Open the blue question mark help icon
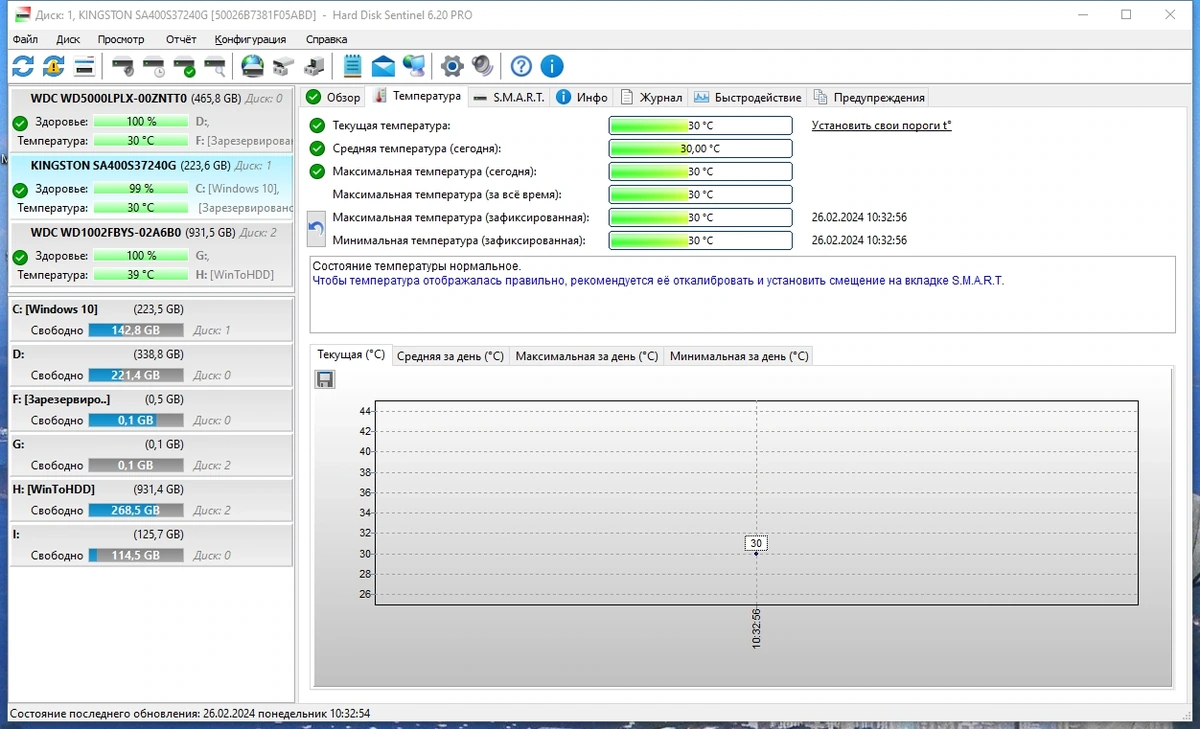Viewport: 1200px width, 729px height. coord(521,66)
